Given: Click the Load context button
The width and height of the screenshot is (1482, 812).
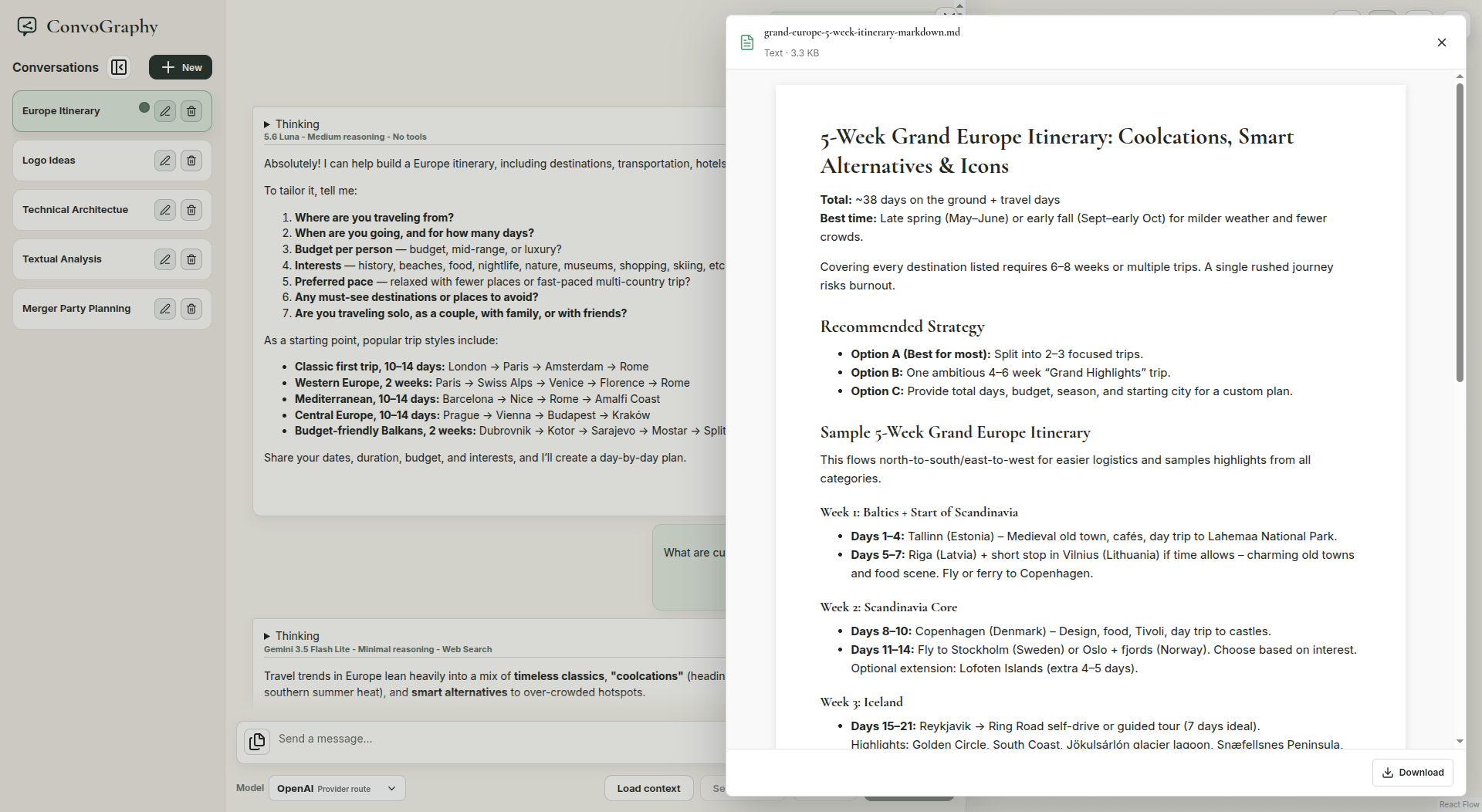Looking at the screenshot, I should [648, 788].
